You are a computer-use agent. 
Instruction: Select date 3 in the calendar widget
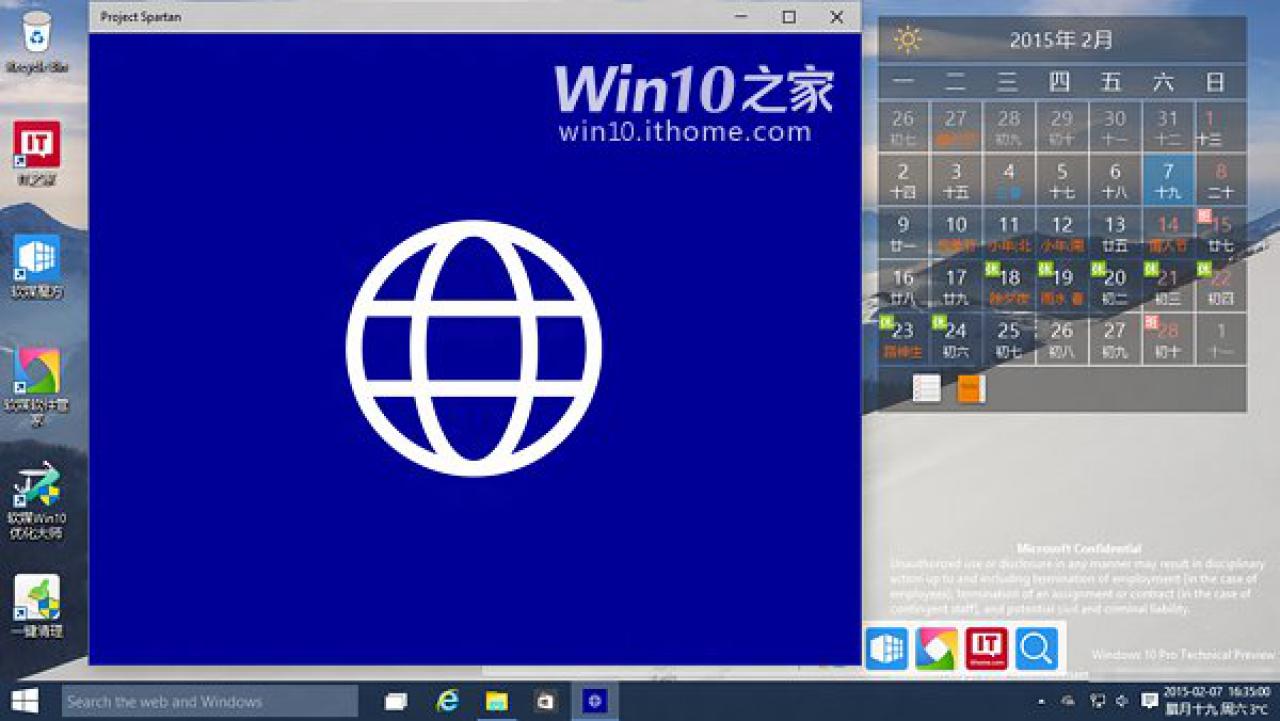pos(956,180)
